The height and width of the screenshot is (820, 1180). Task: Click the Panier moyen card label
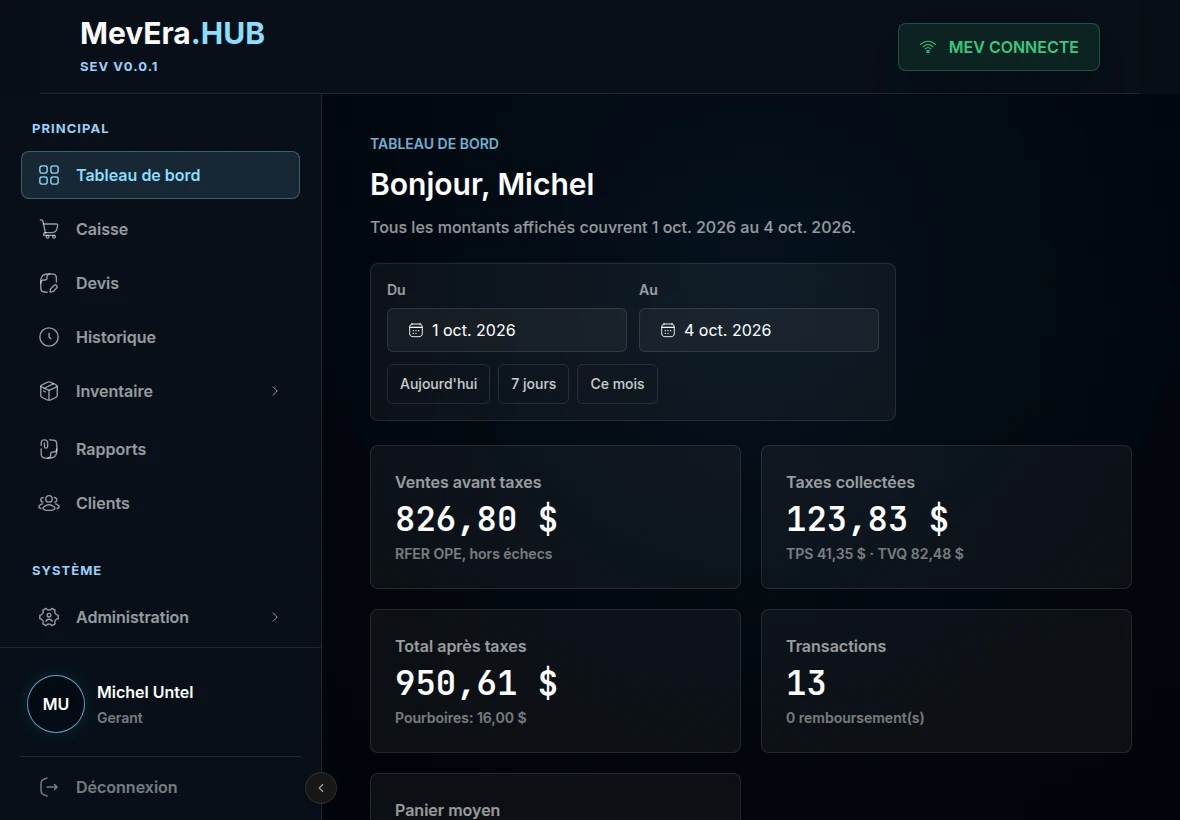pos(447,810)
